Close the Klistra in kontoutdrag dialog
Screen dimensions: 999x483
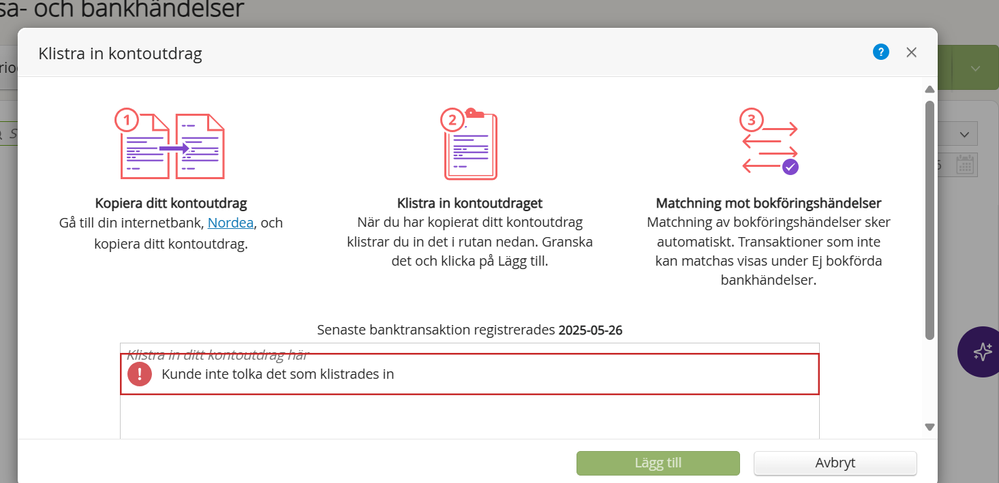pyautogui.click(x=912, y=52)
